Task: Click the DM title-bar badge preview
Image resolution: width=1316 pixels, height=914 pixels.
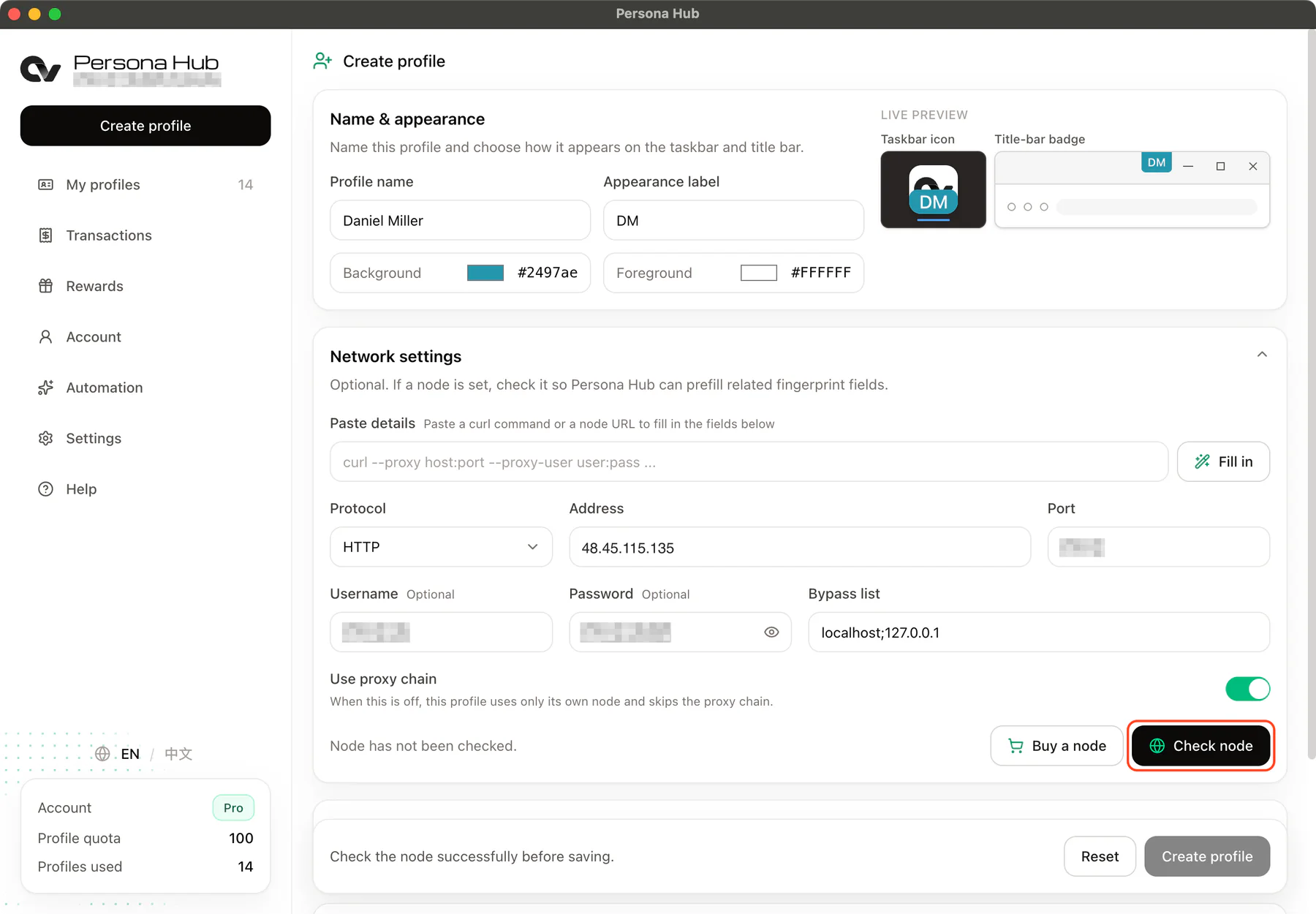Action: 1157,162
